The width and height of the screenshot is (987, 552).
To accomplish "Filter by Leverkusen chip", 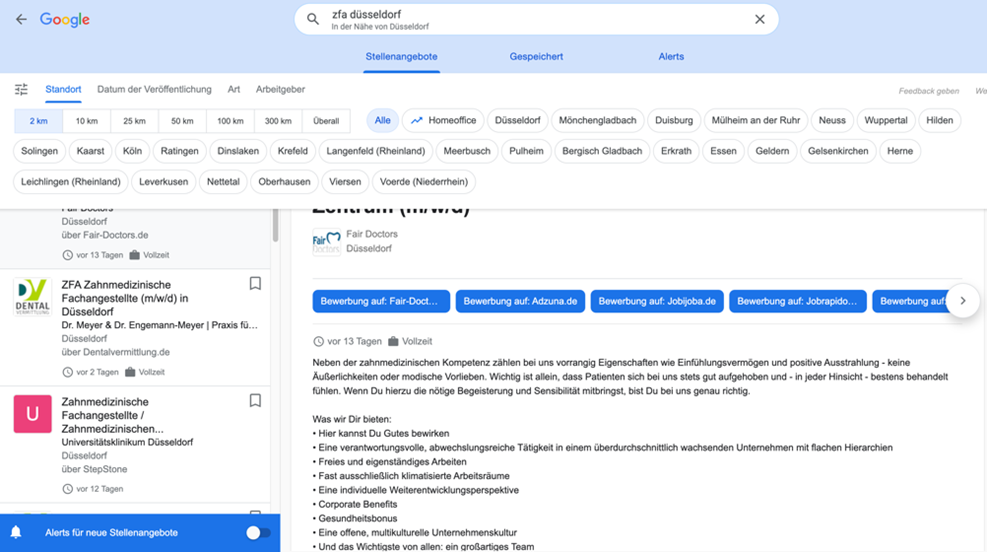I will coord(164,182).
